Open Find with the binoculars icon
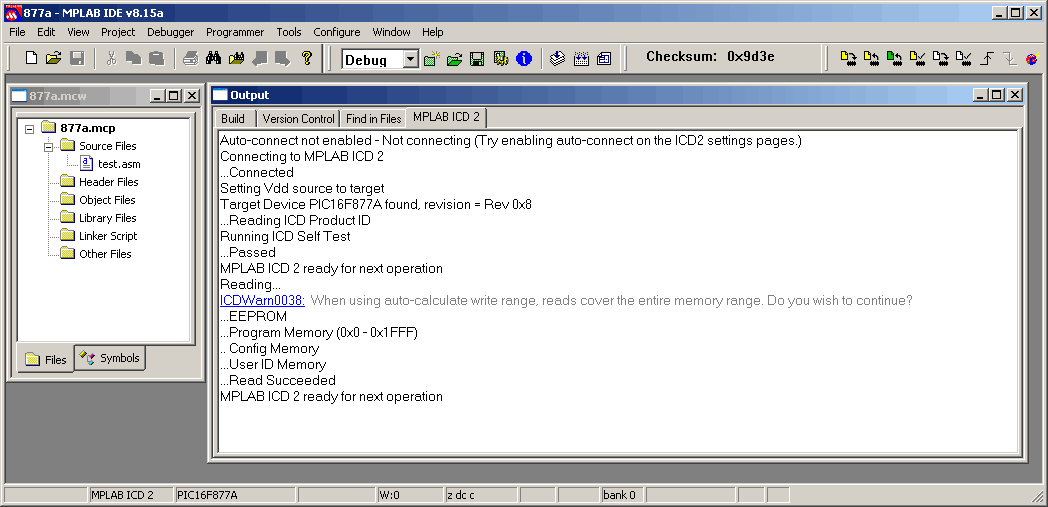The width and height of the screenshot is (1048, 507). point(213,59)
